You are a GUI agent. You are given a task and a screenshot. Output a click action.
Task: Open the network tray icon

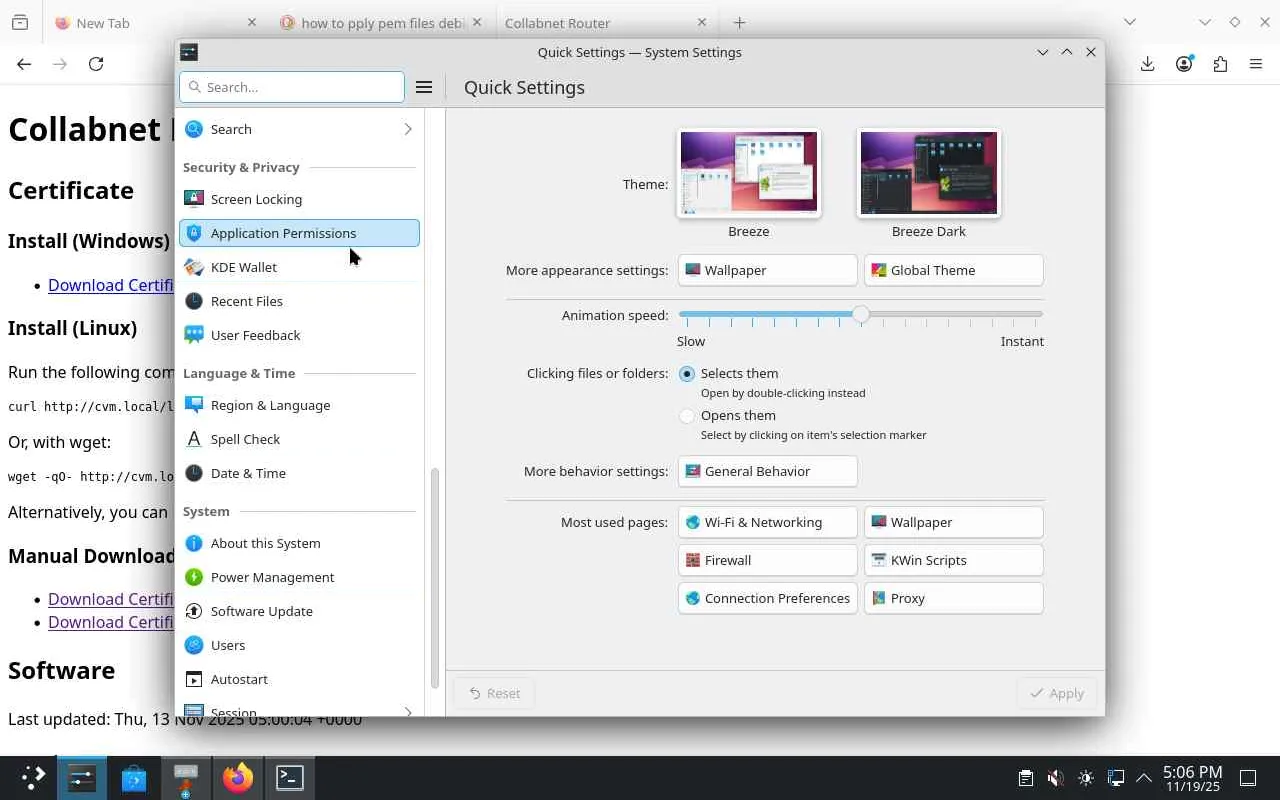click(1116, 778)
